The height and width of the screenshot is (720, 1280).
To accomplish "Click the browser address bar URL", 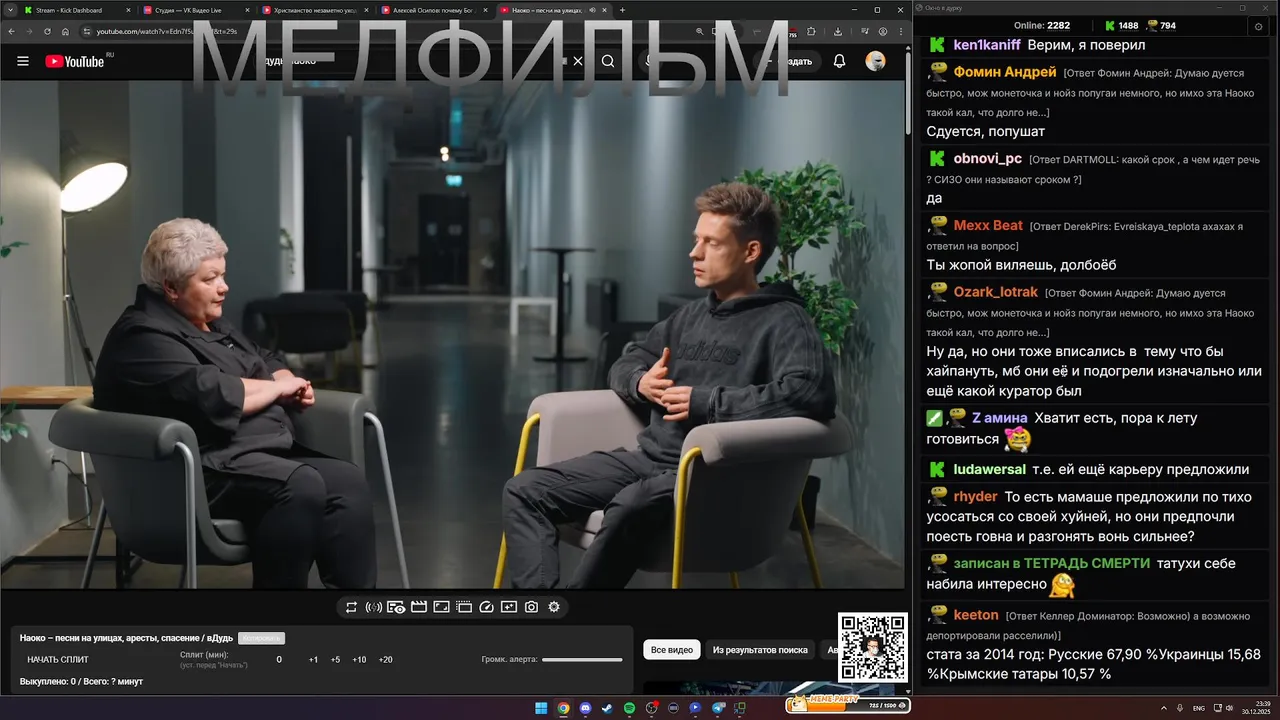I will coord(167,31).
